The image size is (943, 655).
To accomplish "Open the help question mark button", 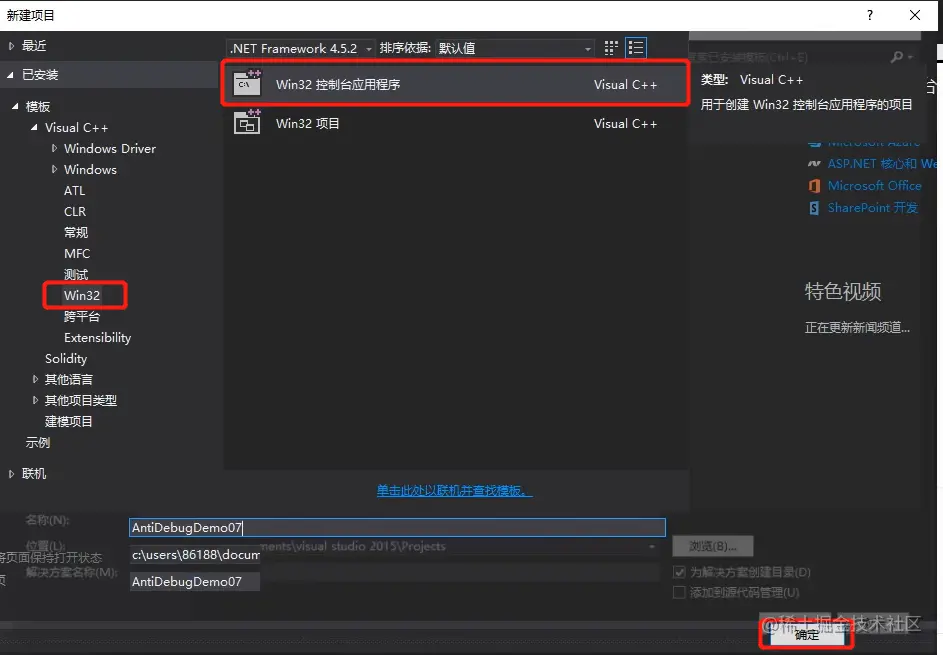I will tap(870, 15).
